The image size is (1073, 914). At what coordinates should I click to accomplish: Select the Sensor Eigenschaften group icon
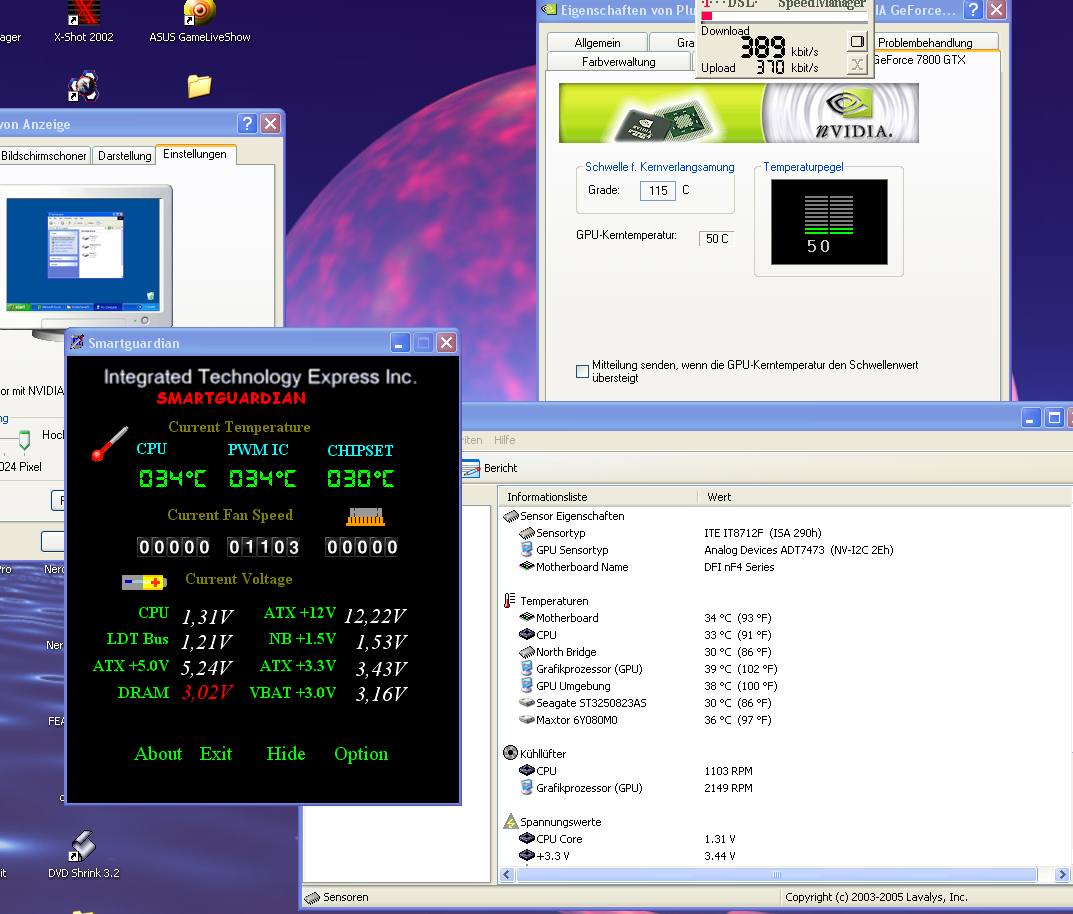click(x=510, y=517)
